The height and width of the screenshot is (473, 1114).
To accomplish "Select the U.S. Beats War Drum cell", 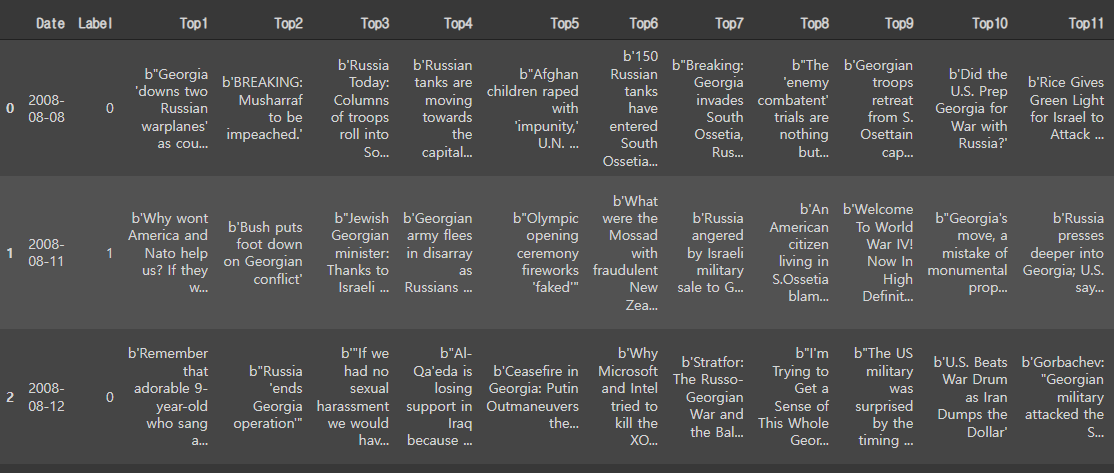I will click(x=970, y=397).
